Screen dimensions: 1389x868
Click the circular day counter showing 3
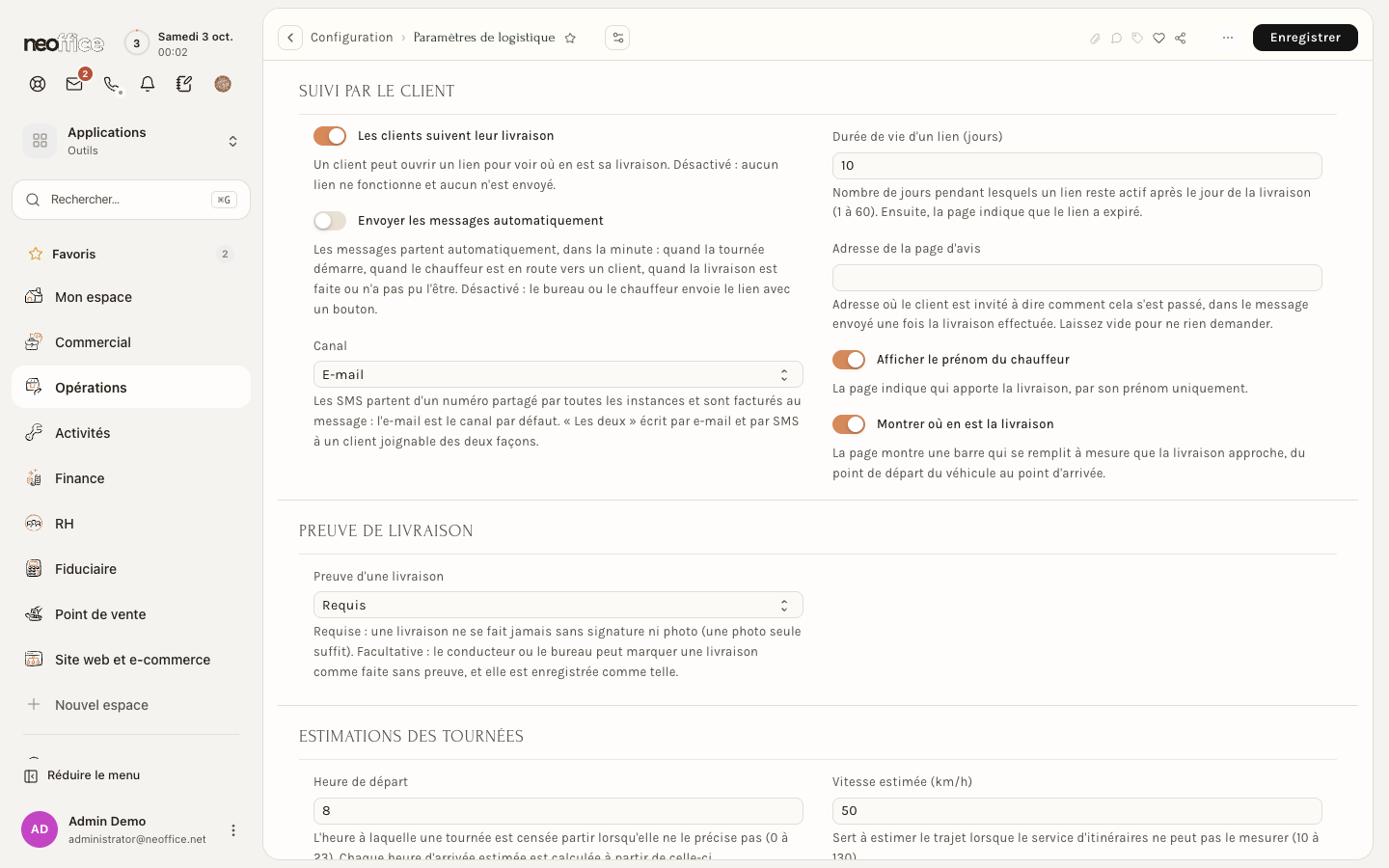point(137,42)
